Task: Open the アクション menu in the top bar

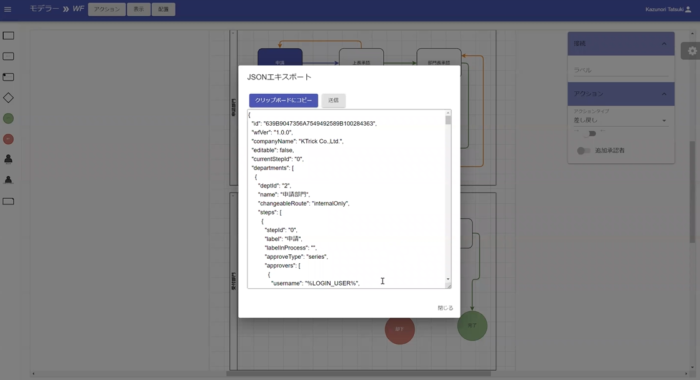Action: [107, 9]
